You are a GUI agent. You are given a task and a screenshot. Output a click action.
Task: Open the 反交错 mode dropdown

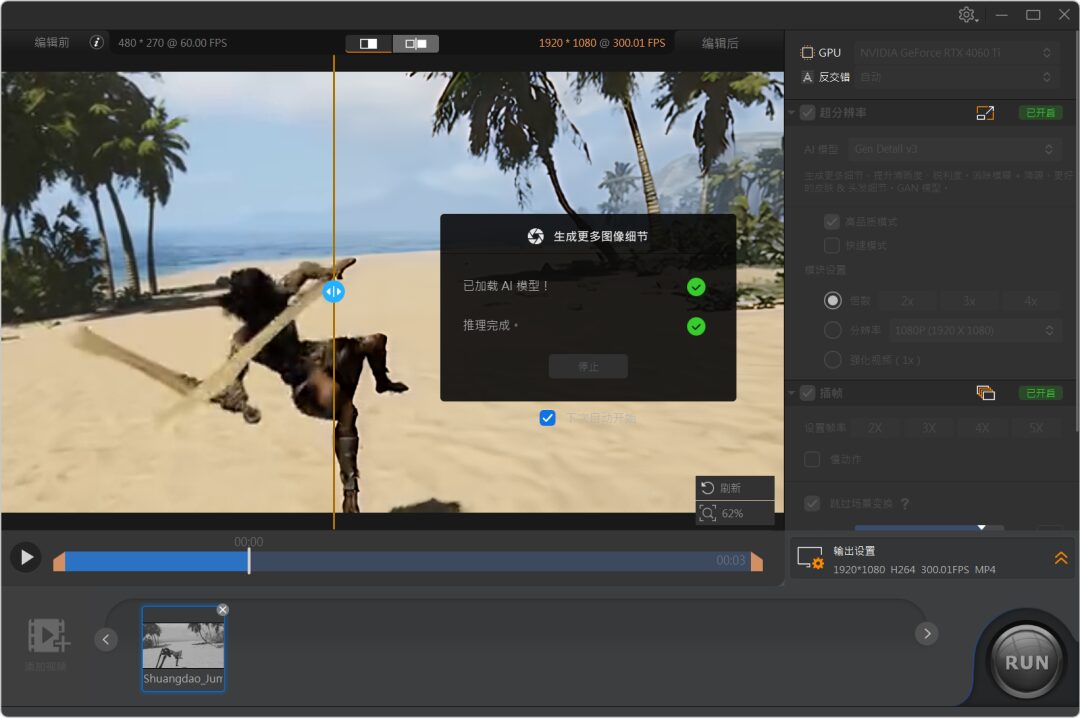pos(955,77)
